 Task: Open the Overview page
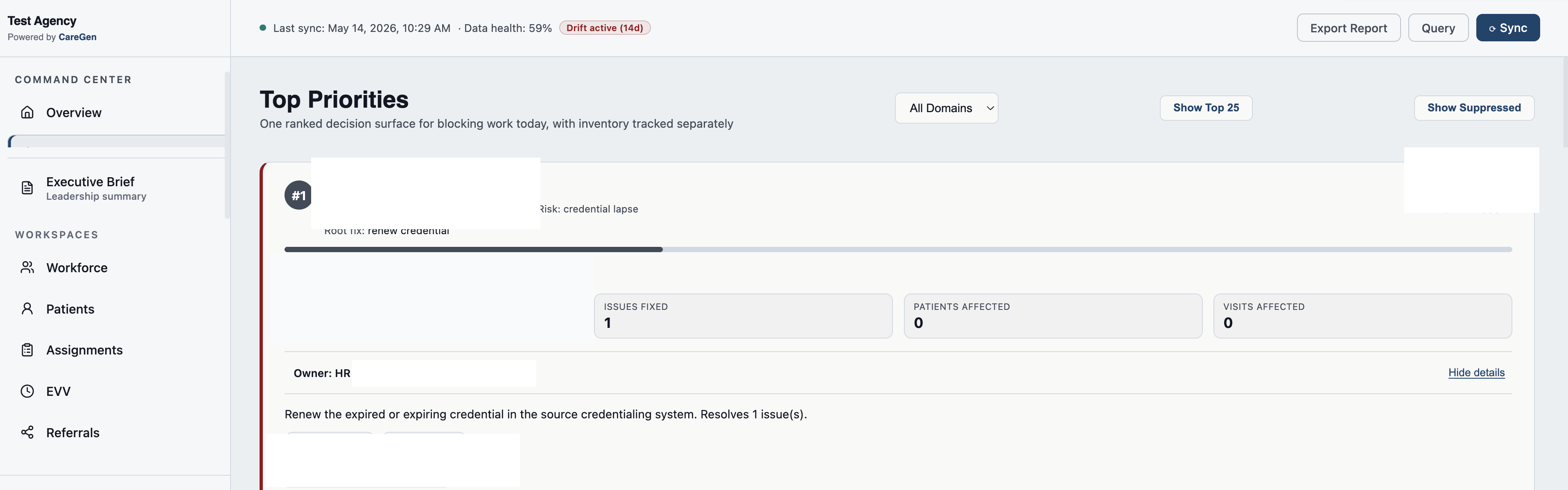(115, 112)
